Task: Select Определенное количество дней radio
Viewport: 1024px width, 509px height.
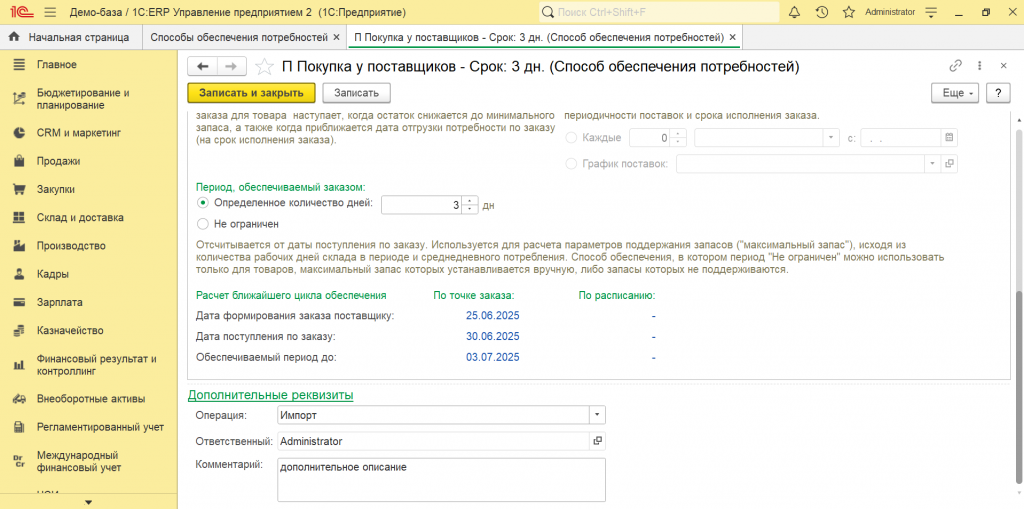Action: point(203,203)
